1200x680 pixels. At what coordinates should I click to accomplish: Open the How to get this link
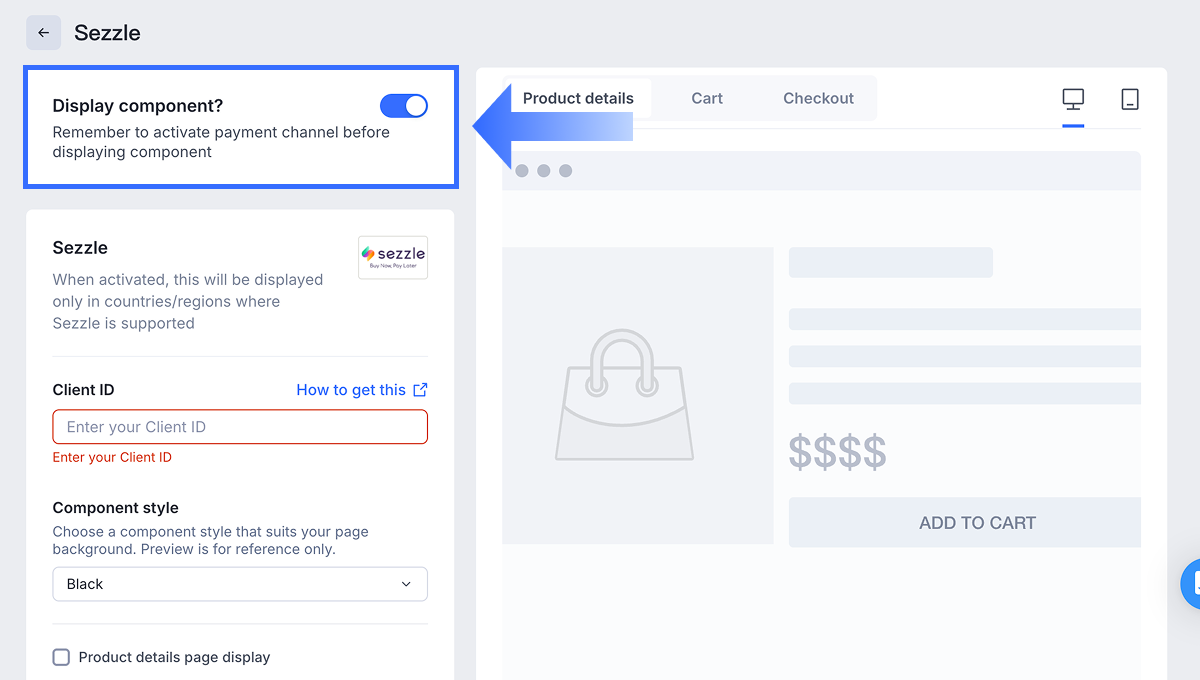351,390
